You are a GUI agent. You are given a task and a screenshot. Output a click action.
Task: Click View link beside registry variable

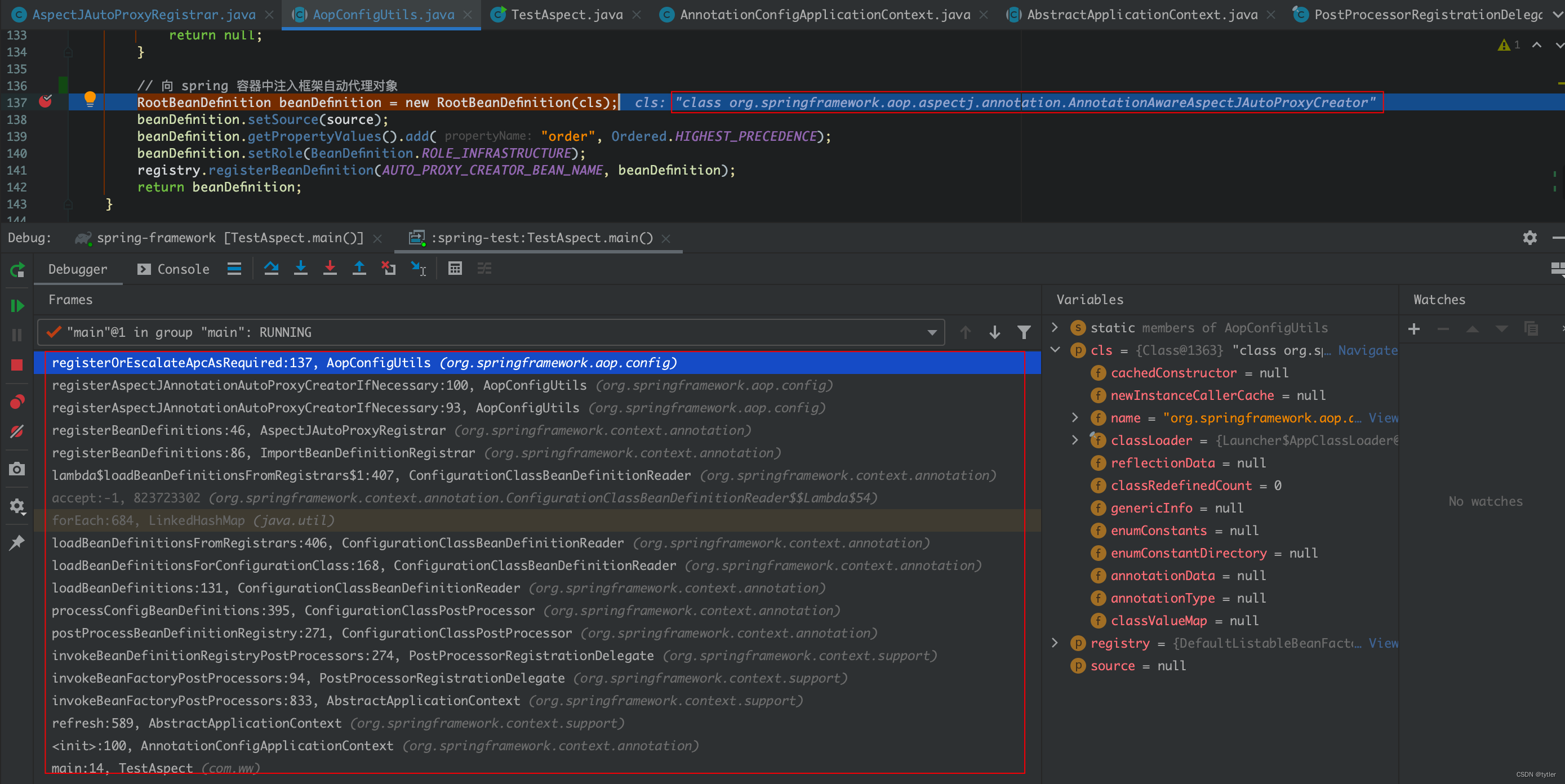[1382, 643]
